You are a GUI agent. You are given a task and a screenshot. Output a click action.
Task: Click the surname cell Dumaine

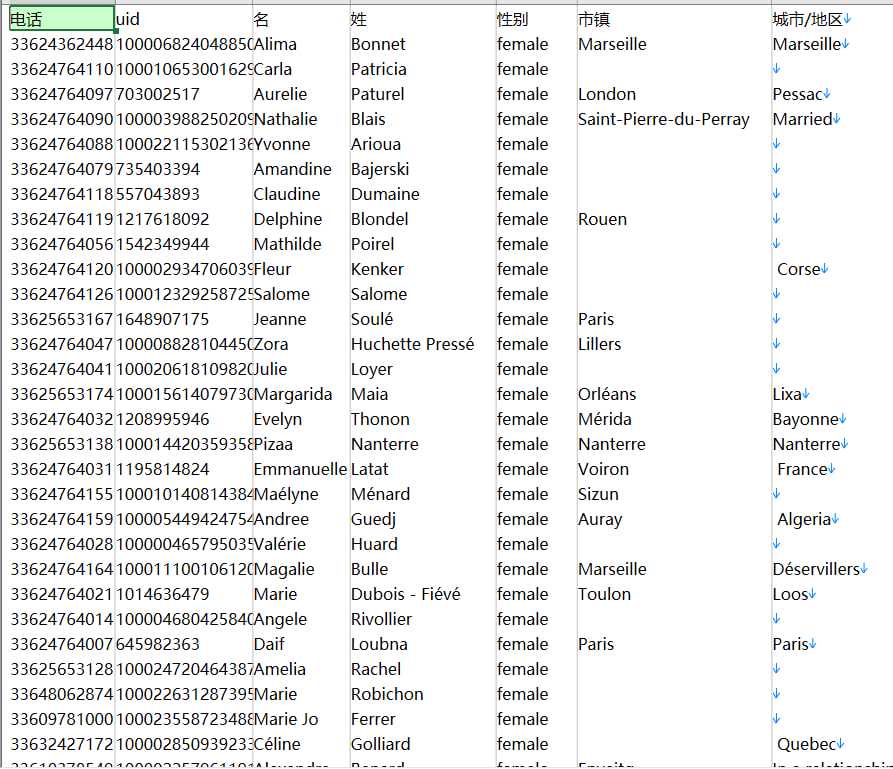pos(423,194)
